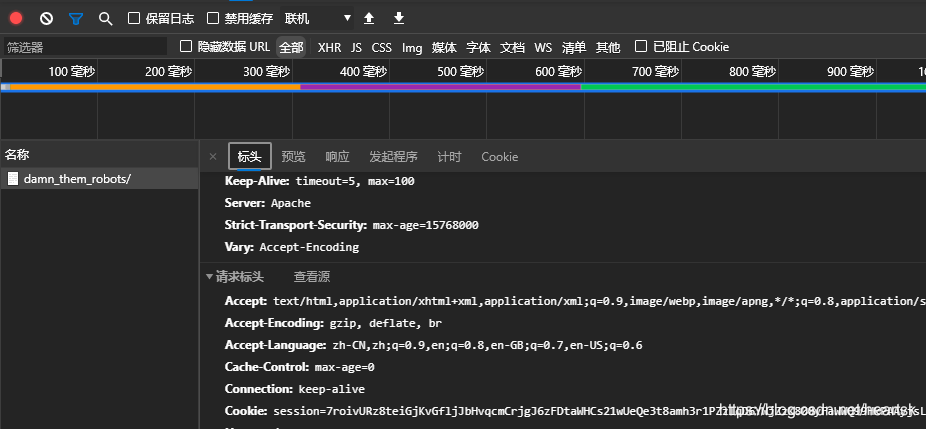Select the Connection: keep-alive line
The height and width of the screenshot is (429, 926).
(295, 389)
